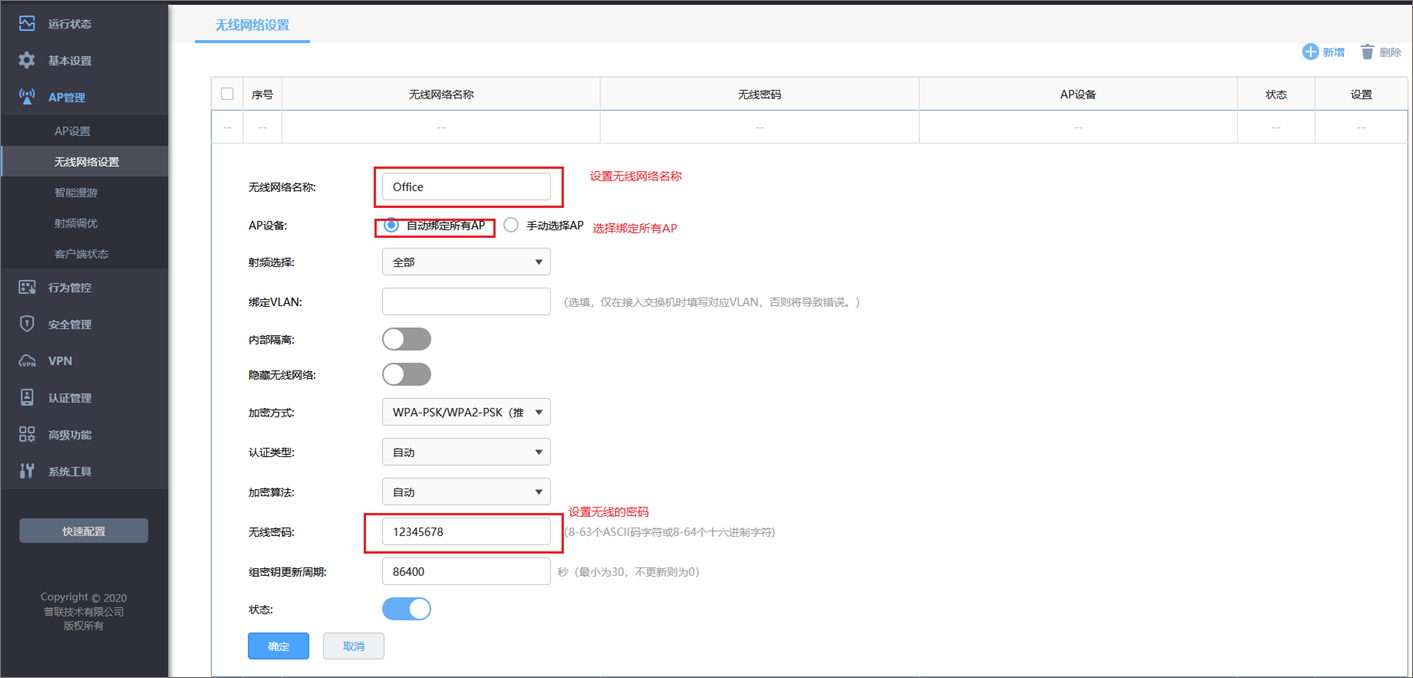Select the 安全管理 shield icon
The image size is (1413, 678).
click(27, 323)
